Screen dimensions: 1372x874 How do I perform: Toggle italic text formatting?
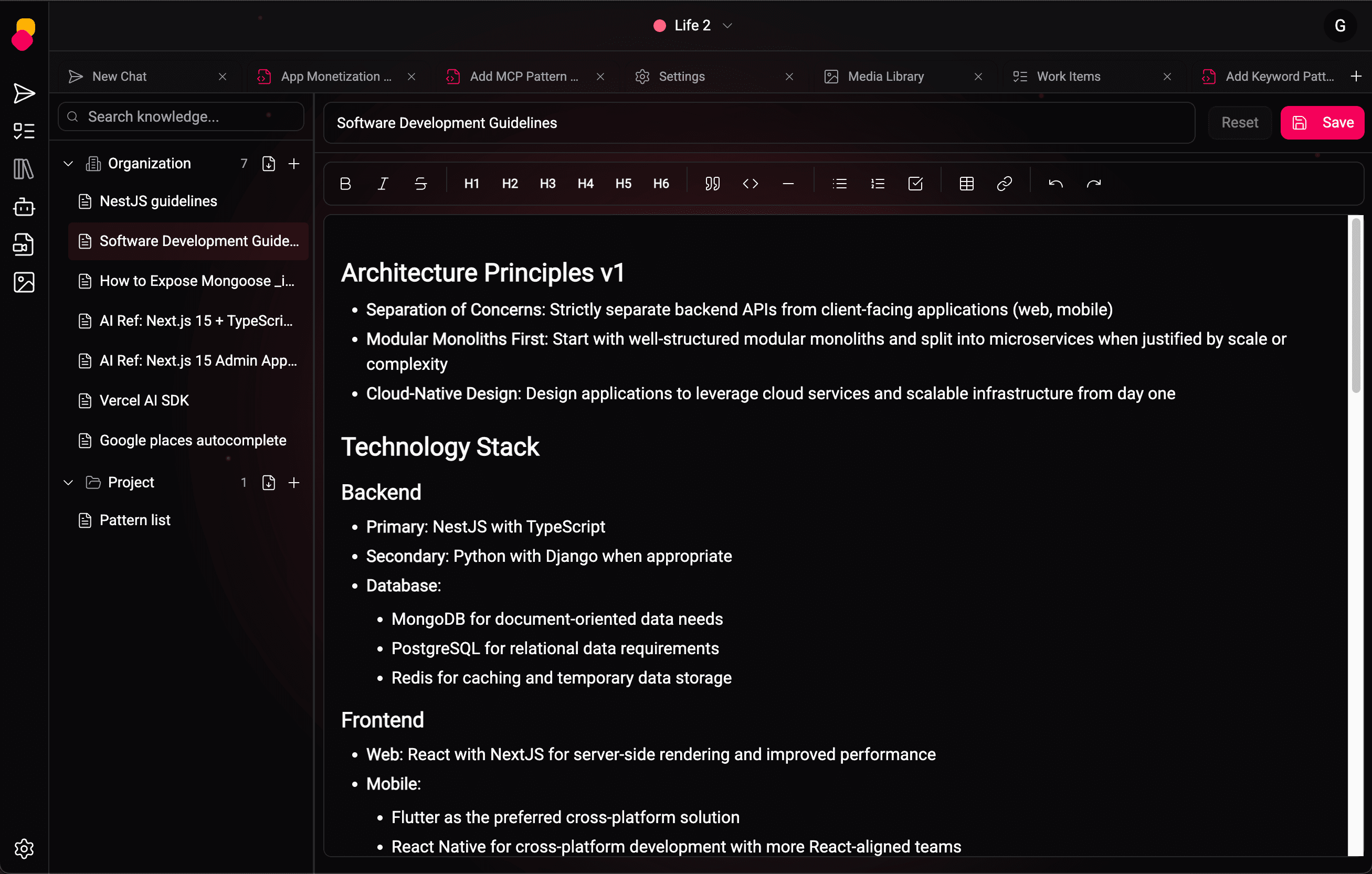(383, 183)
